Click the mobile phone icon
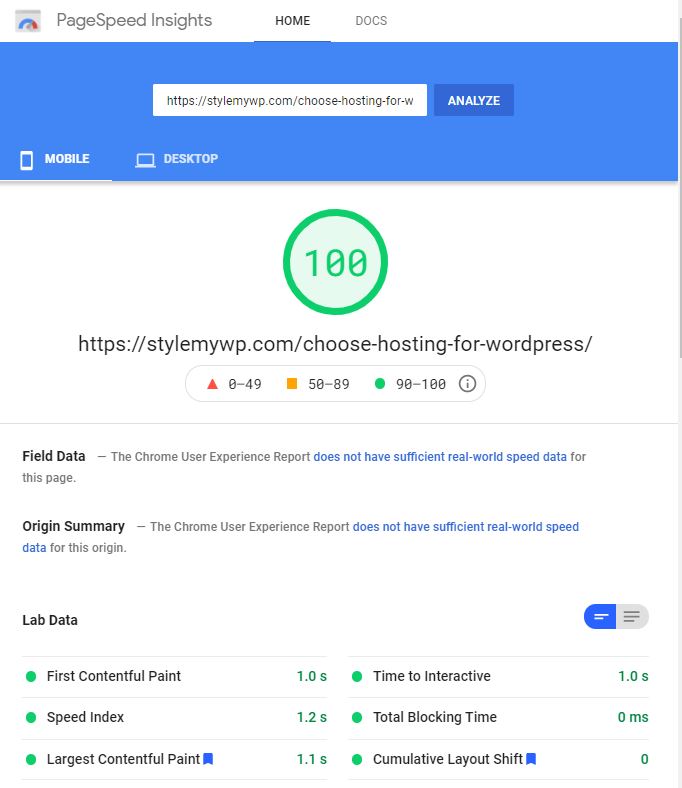This screenshot has width=682, height=788. [27, 160]
